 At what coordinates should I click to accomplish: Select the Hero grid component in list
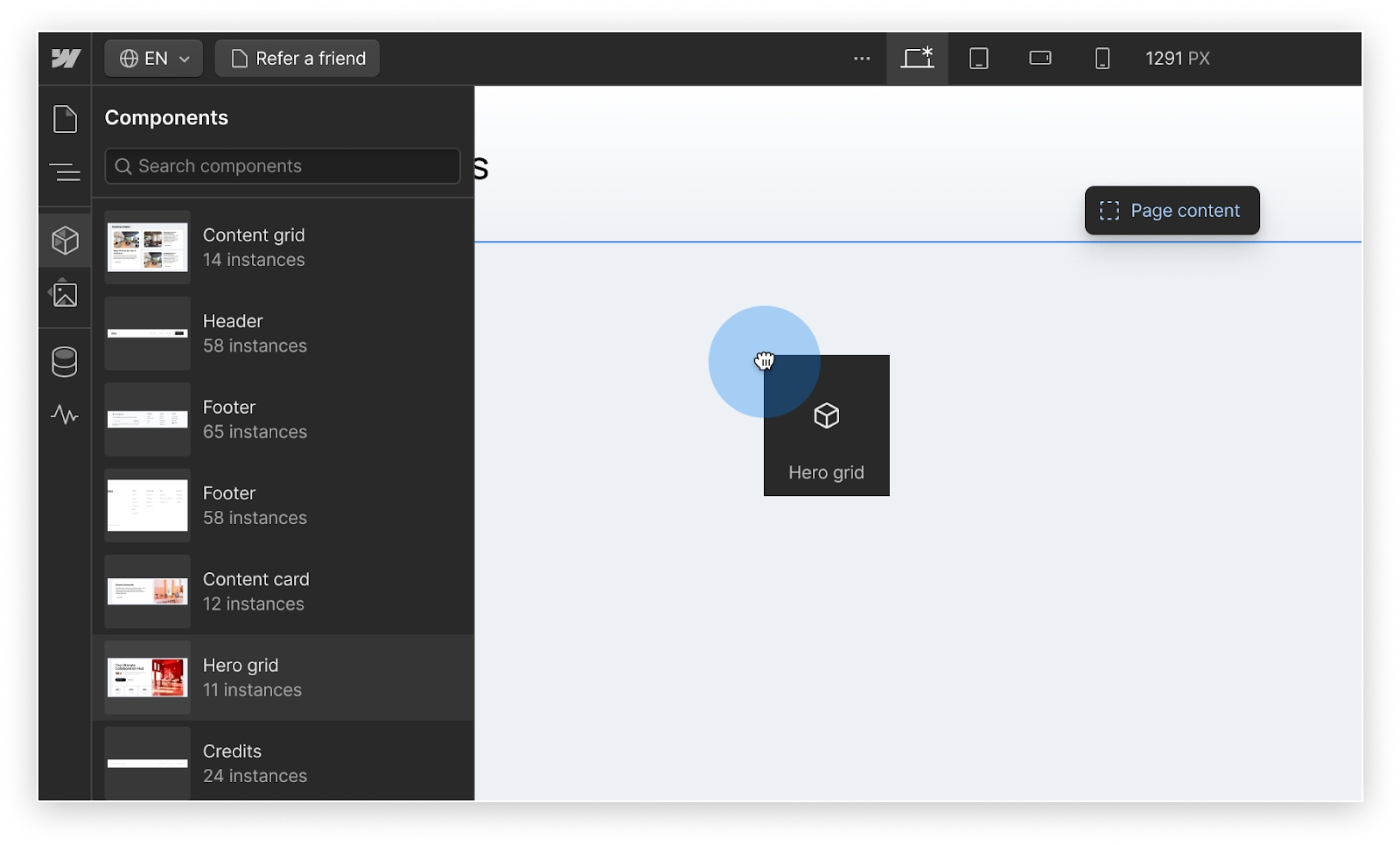283,678
